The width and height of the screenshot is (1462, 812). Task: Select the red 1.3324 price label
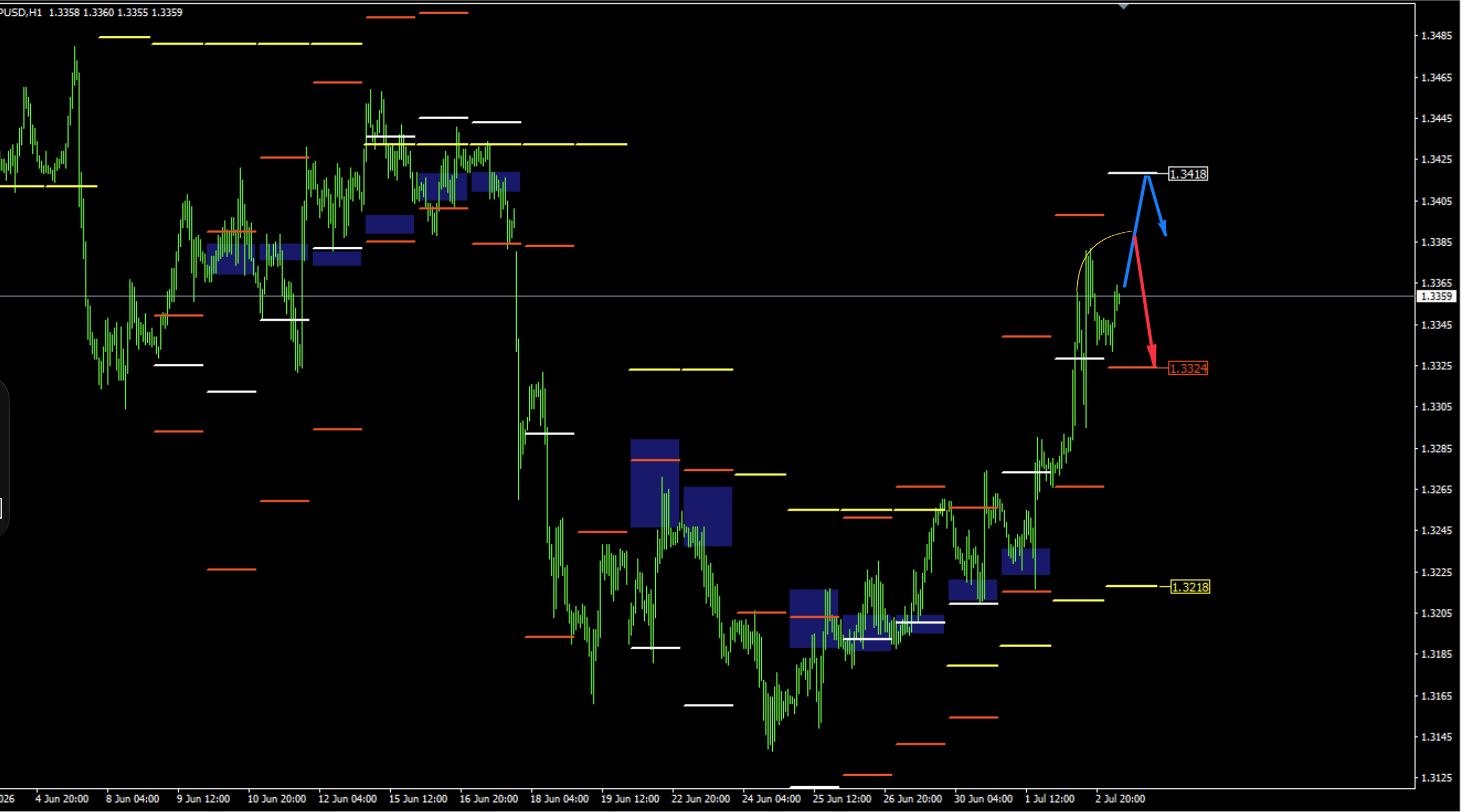pyautogui.click(x=1188, y=369)
